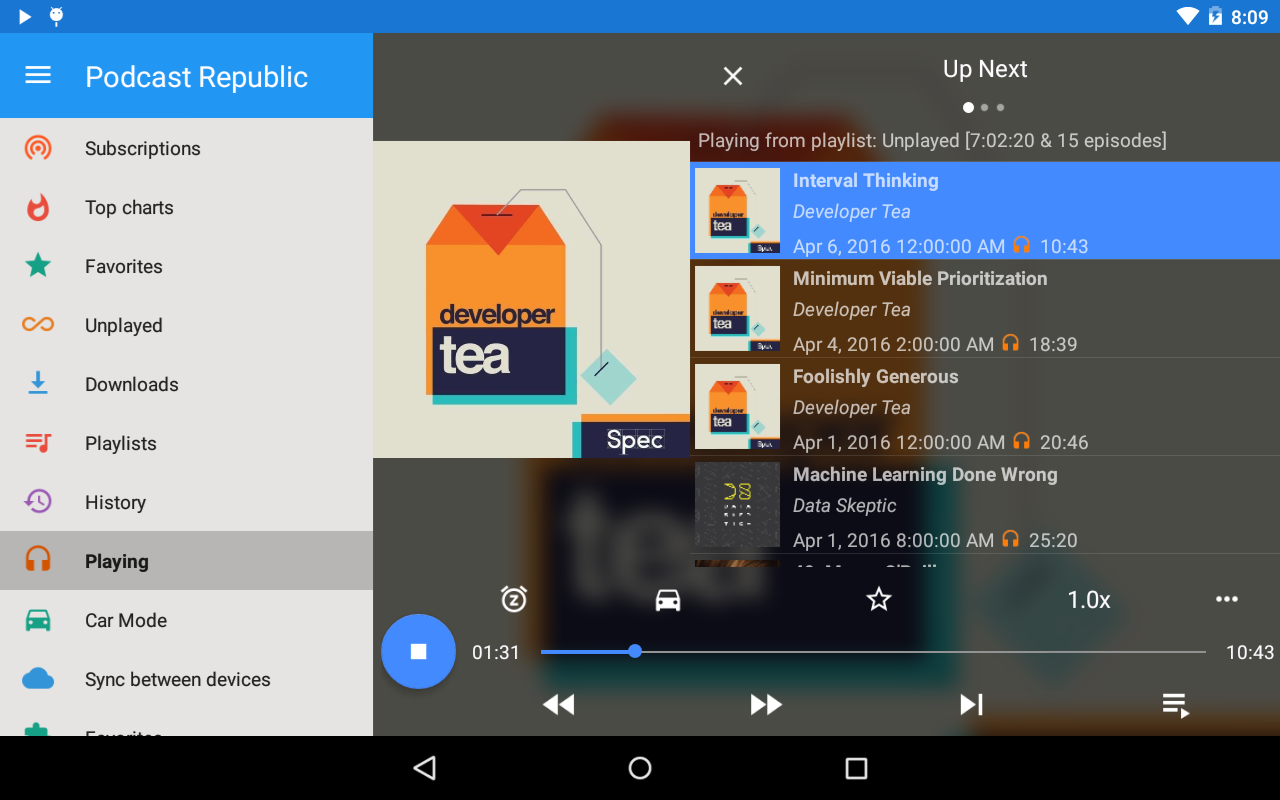Image resolution: width=1280 pixels, height=800 pixels.
Task: Tap Data Skeptic episode thumbnail
Action: click(x=737, y=504)
